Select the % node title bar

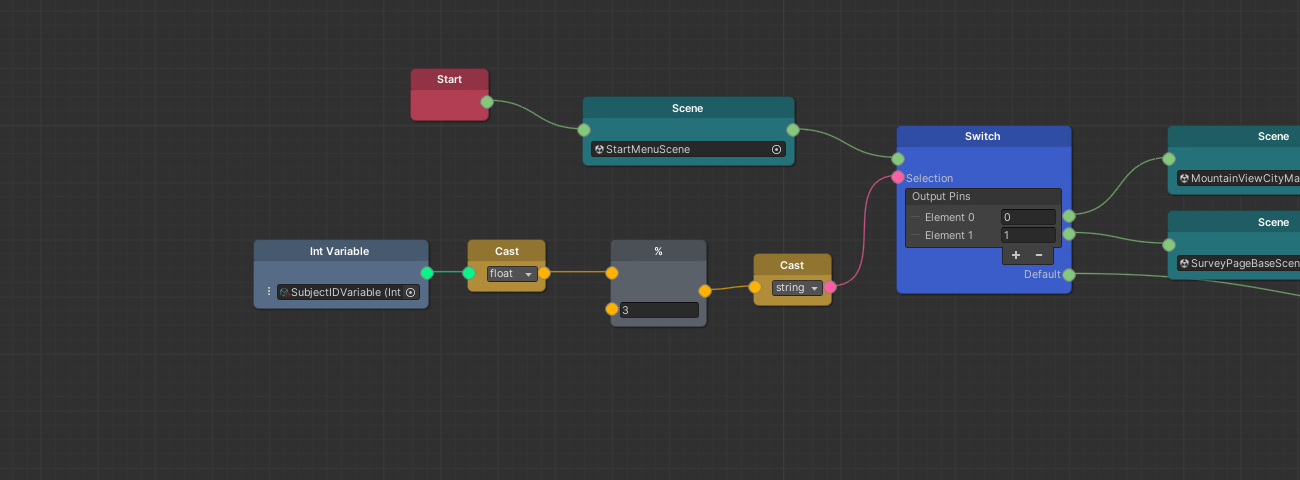pos(658,251)
